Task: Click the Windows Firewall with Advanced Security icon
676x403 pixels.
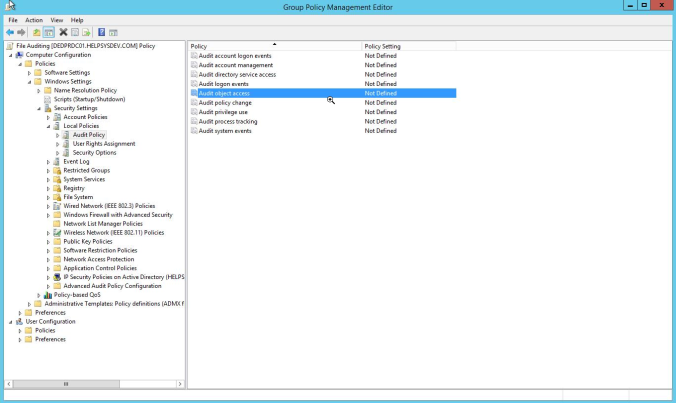Action: click(57, 214)
